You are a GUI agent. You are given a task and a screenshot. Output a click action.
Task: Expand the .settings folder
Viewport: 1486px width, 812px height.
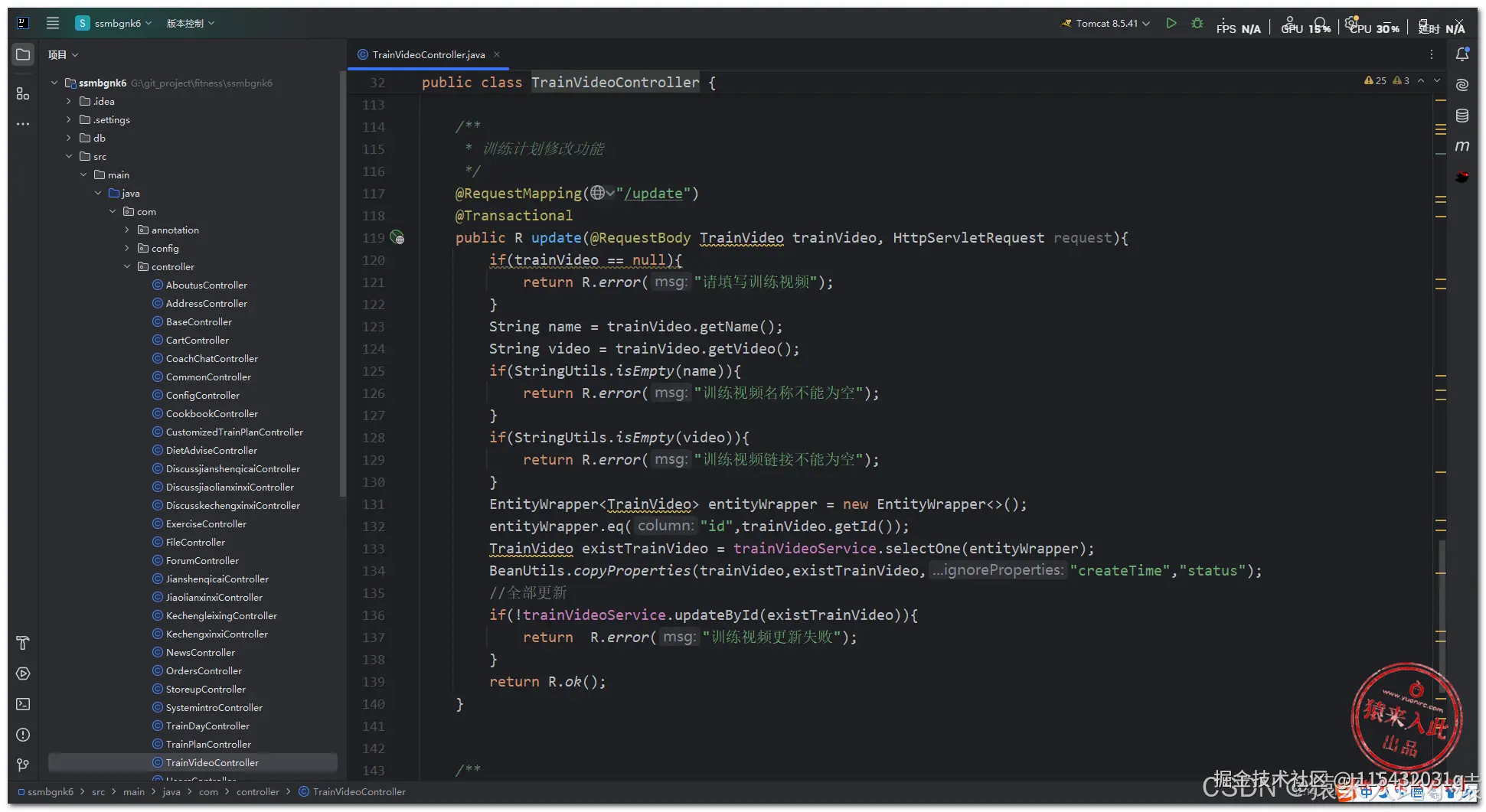(x=69, y=119)
